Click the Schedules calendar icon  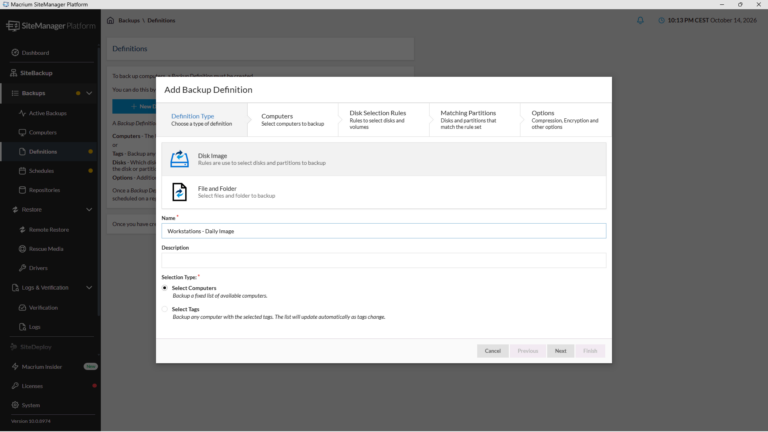click(x=22, y=170)
